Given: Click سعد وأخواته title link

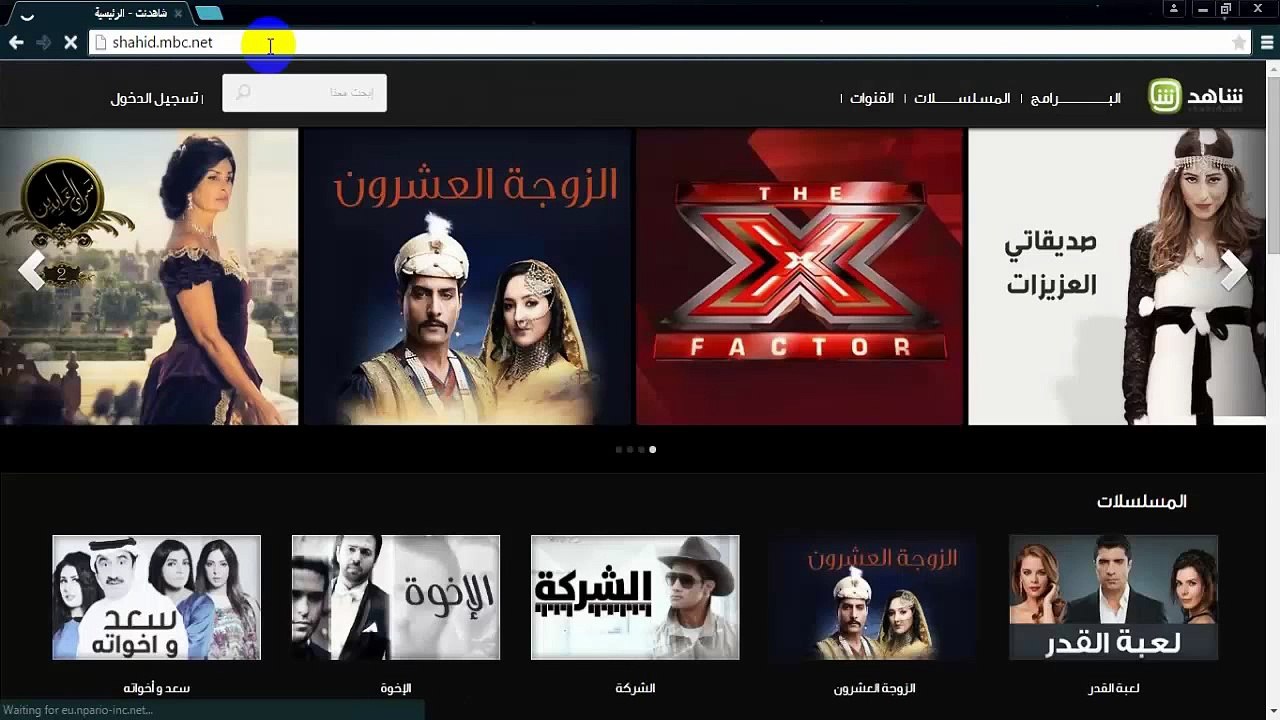Looking at the screenshot, I should coord(157,688).
